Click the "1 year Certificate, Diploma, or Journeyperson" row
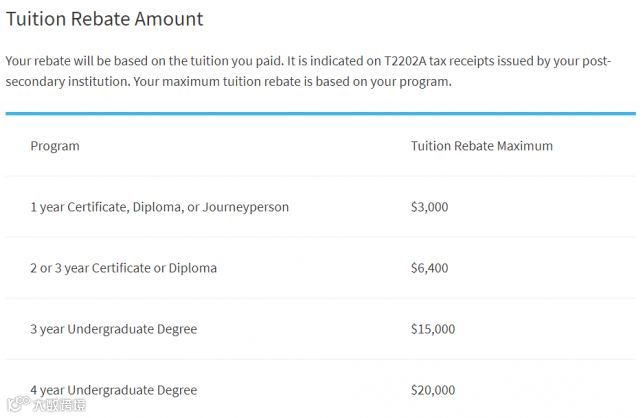 click(x=159, y=207)
